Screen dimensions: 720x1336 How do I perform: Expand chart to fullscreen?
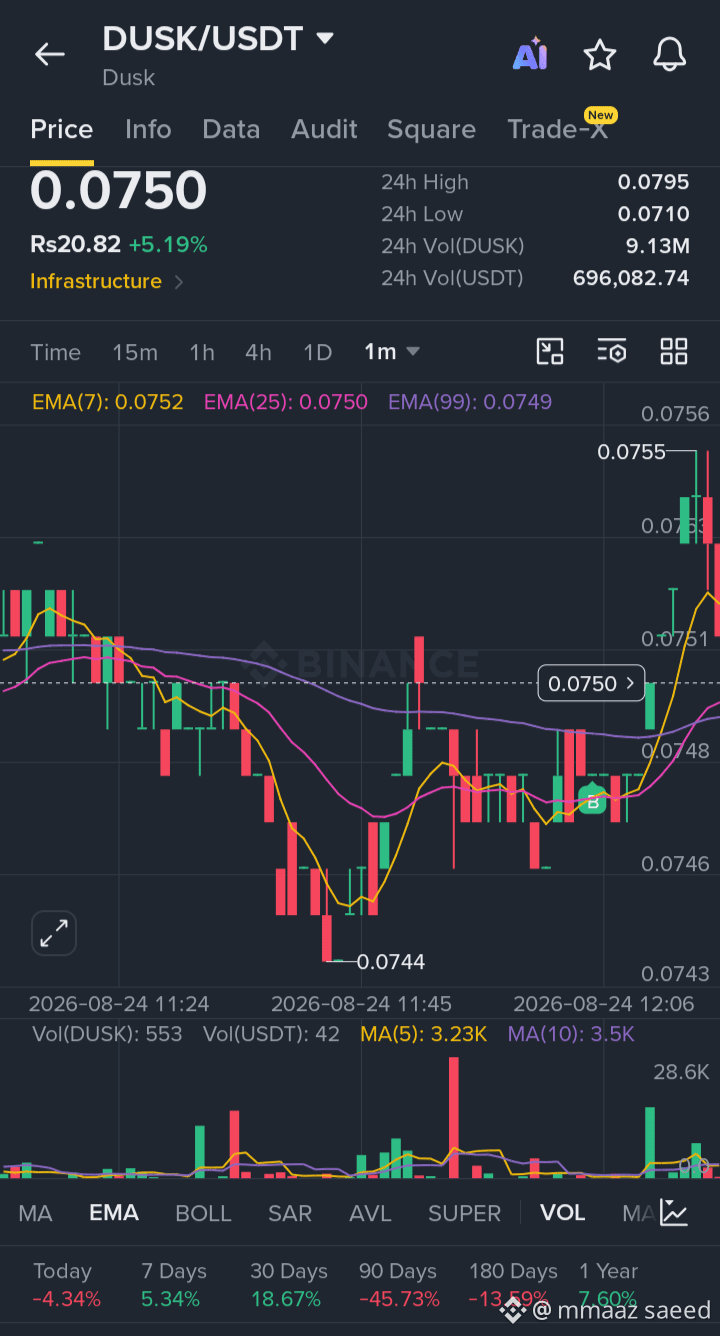pyautogui.click(x=53, y=933)
